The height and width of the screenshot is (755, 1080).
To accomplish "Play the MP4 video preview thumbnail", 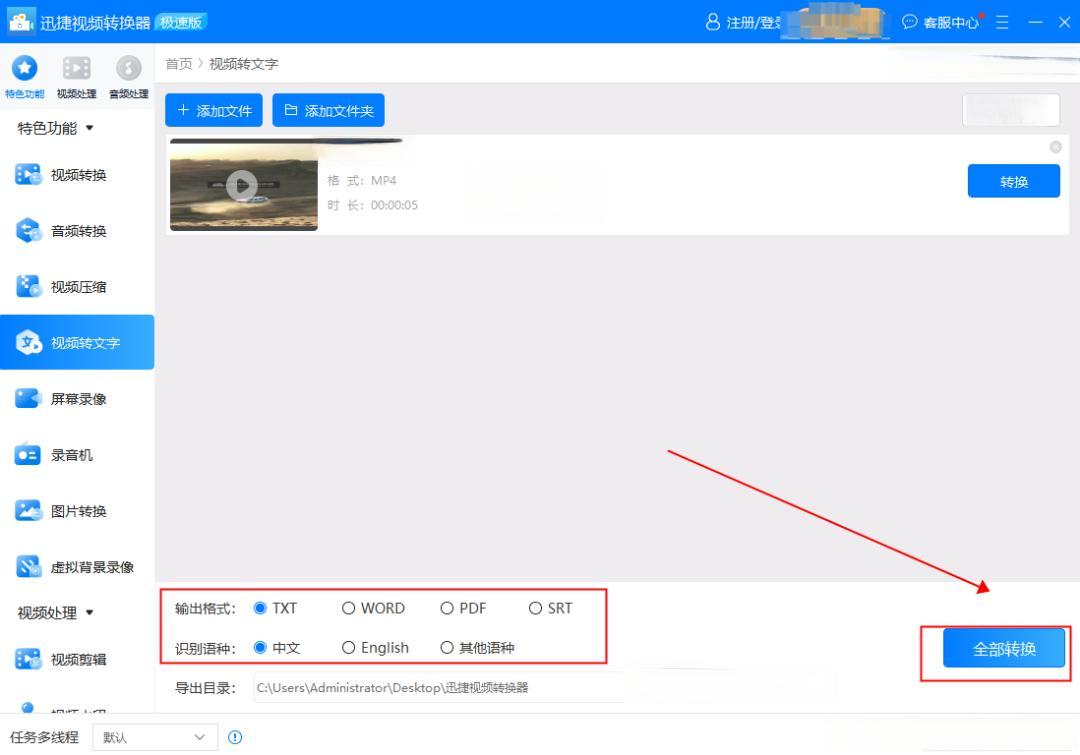I will coord(242,185).
